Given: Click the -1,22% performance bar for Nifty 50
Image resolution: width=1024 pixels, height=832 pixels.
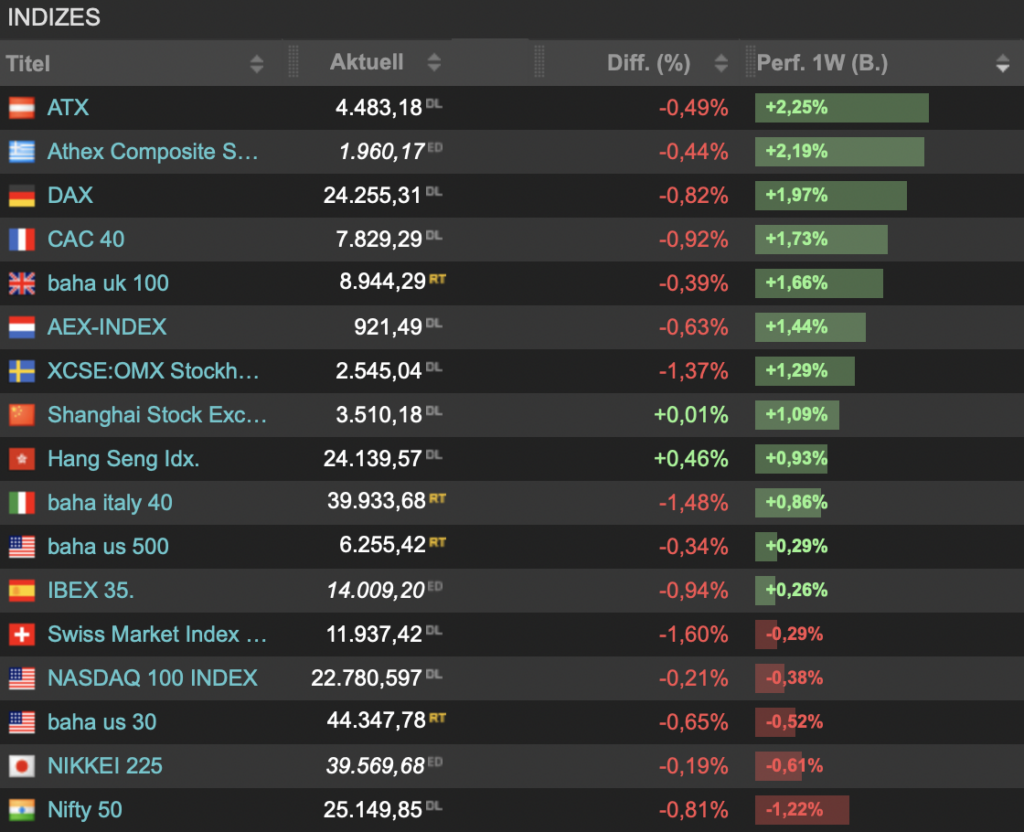Looking at the screenshot, I should [802, 810].
